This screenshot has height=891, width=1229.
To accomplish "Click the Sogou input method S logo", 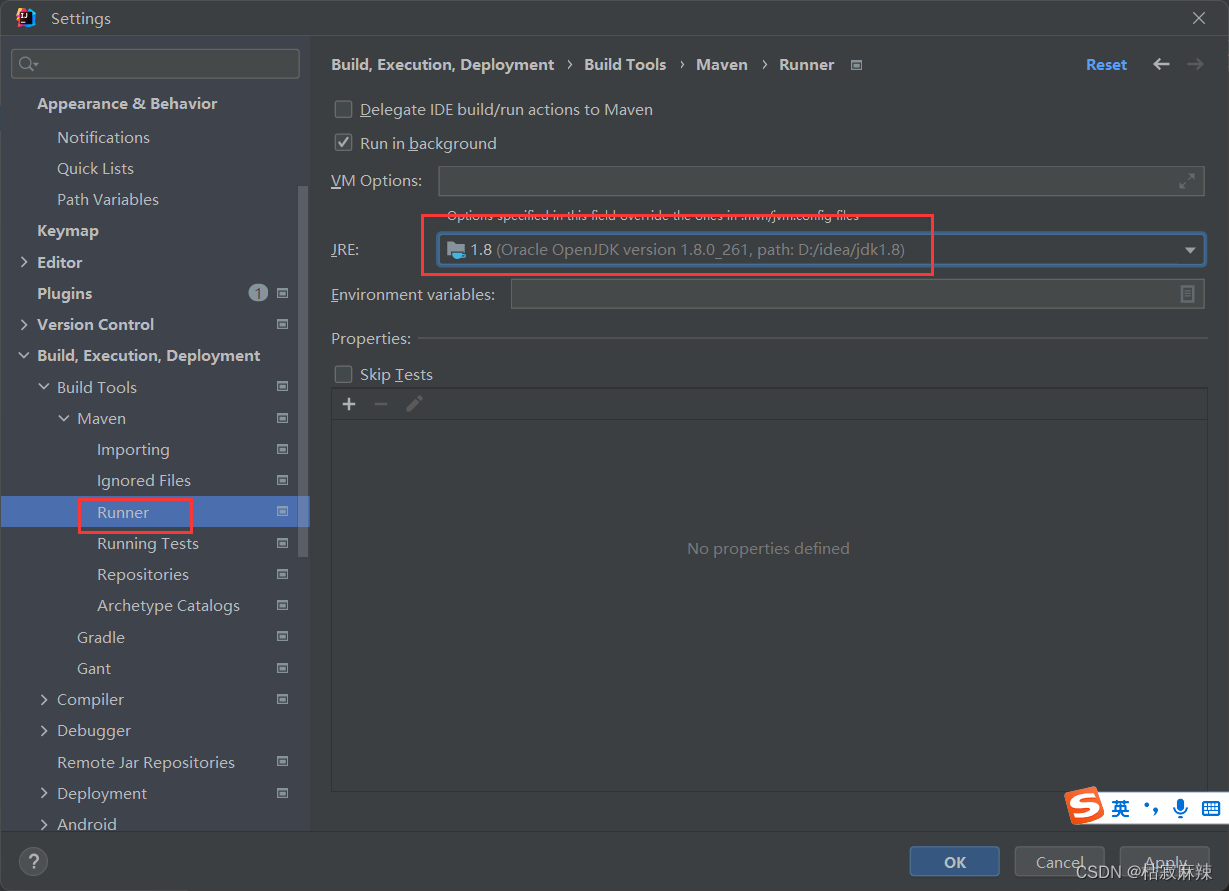I will pyautogui.click(x=1084, y=806).
